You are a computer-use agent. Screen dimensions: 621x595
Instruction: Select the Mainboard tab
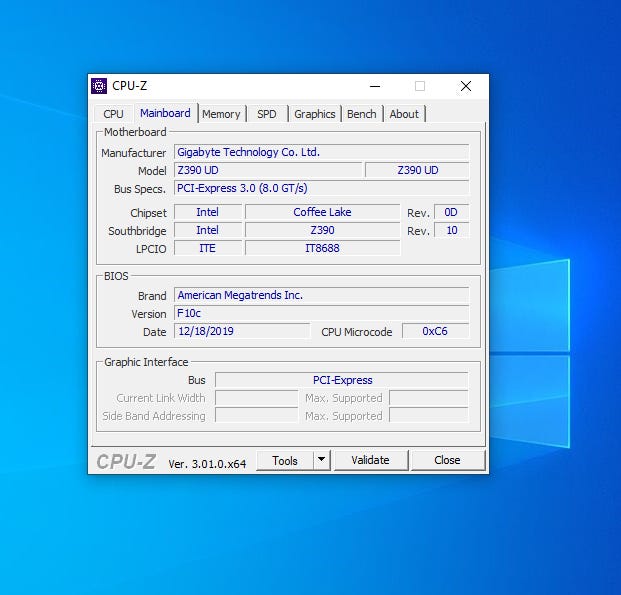166,113
